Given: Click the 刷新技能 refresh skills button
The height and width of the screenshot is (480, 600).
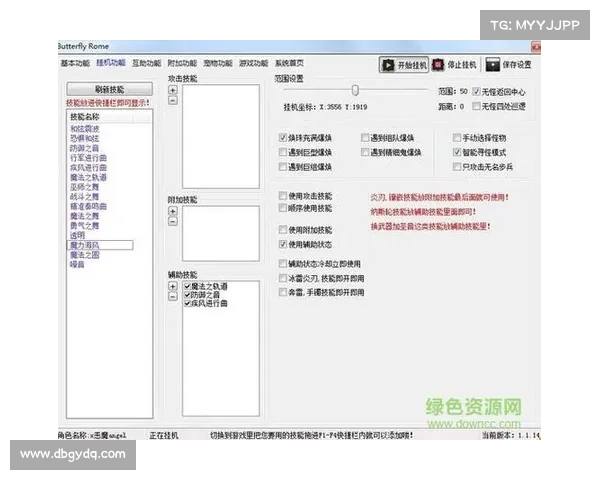Looking at the screenshot, I should (x=109, y=89).
